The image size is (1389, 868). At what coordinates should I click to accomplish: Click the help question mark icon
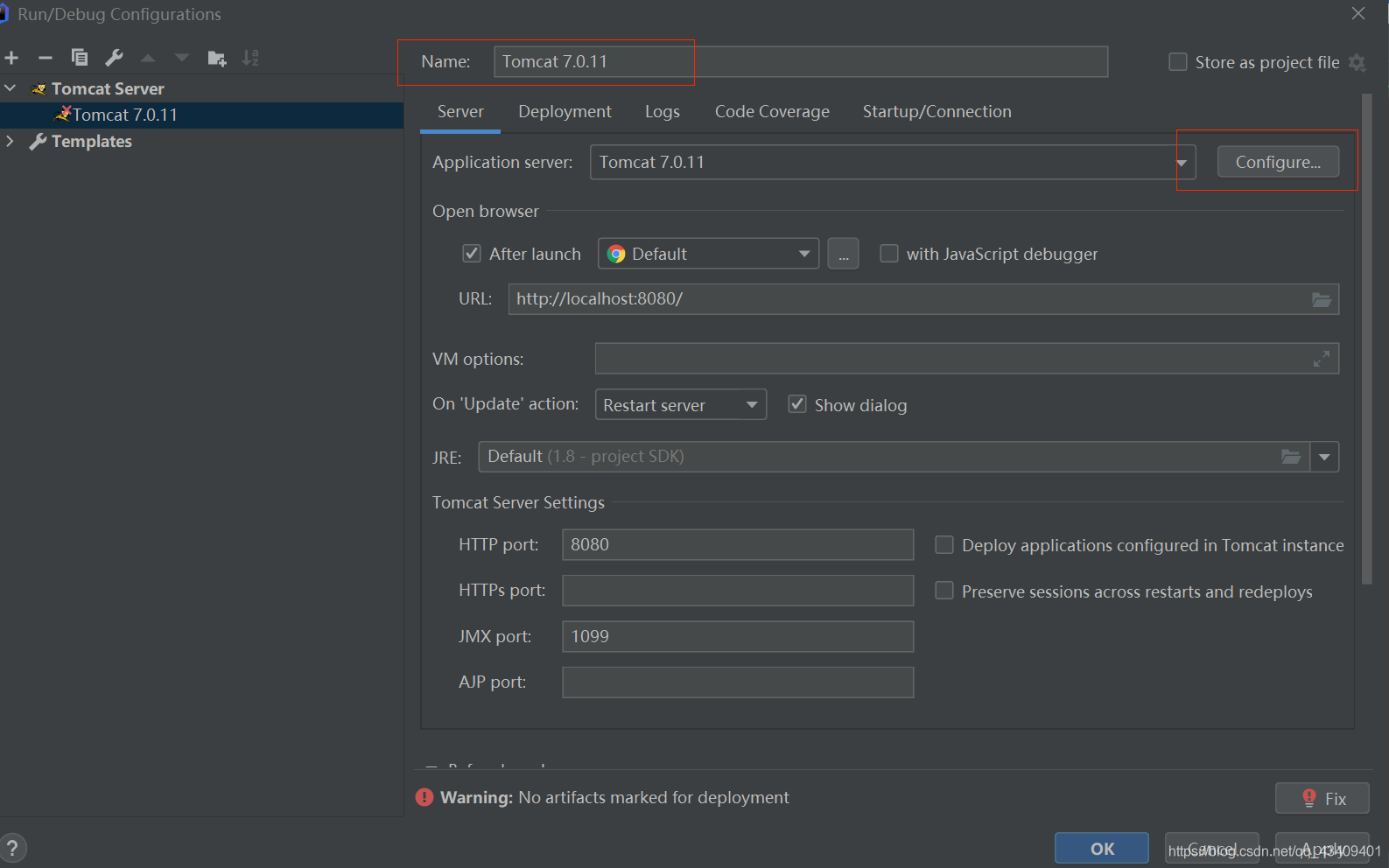[12, 848]
